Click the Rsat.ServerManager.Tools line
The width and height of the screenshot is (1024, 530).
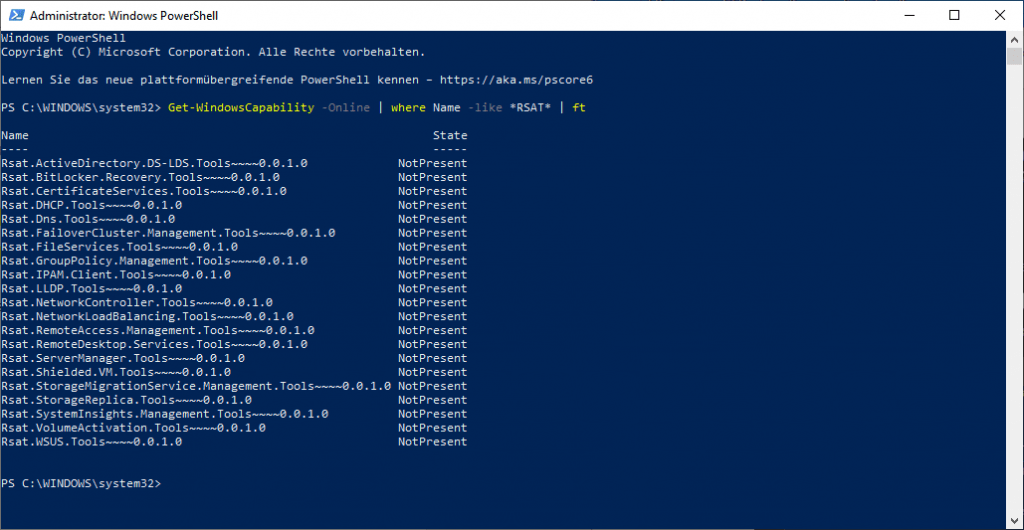122,358
